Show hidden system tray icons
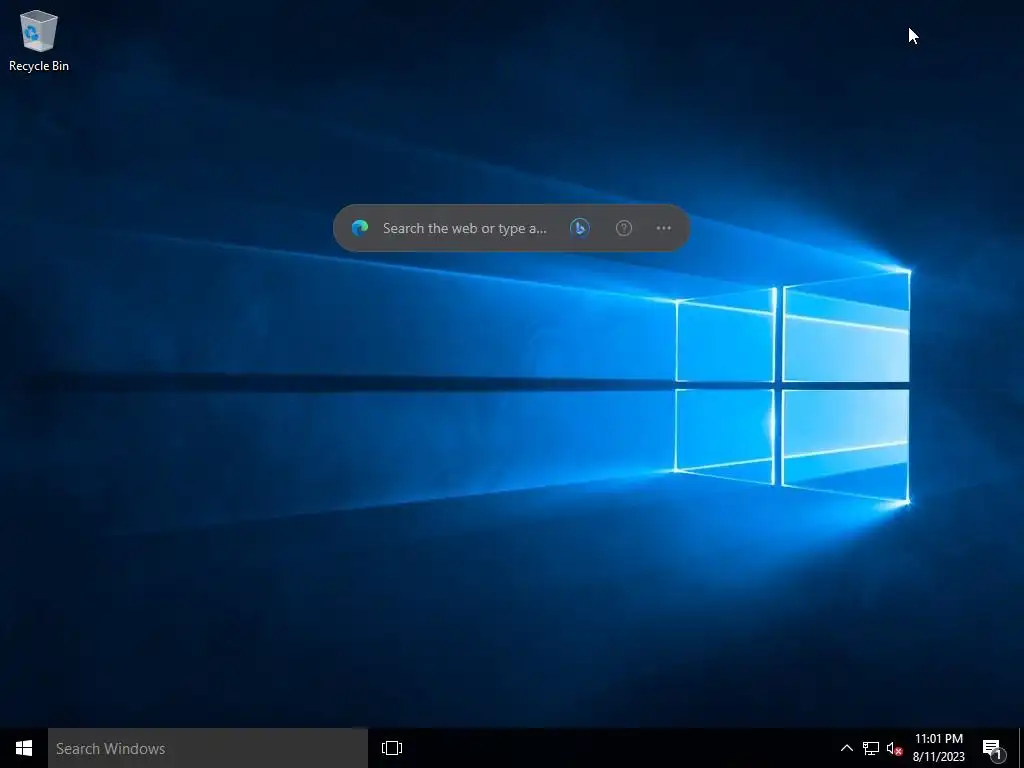 [846, 748]
